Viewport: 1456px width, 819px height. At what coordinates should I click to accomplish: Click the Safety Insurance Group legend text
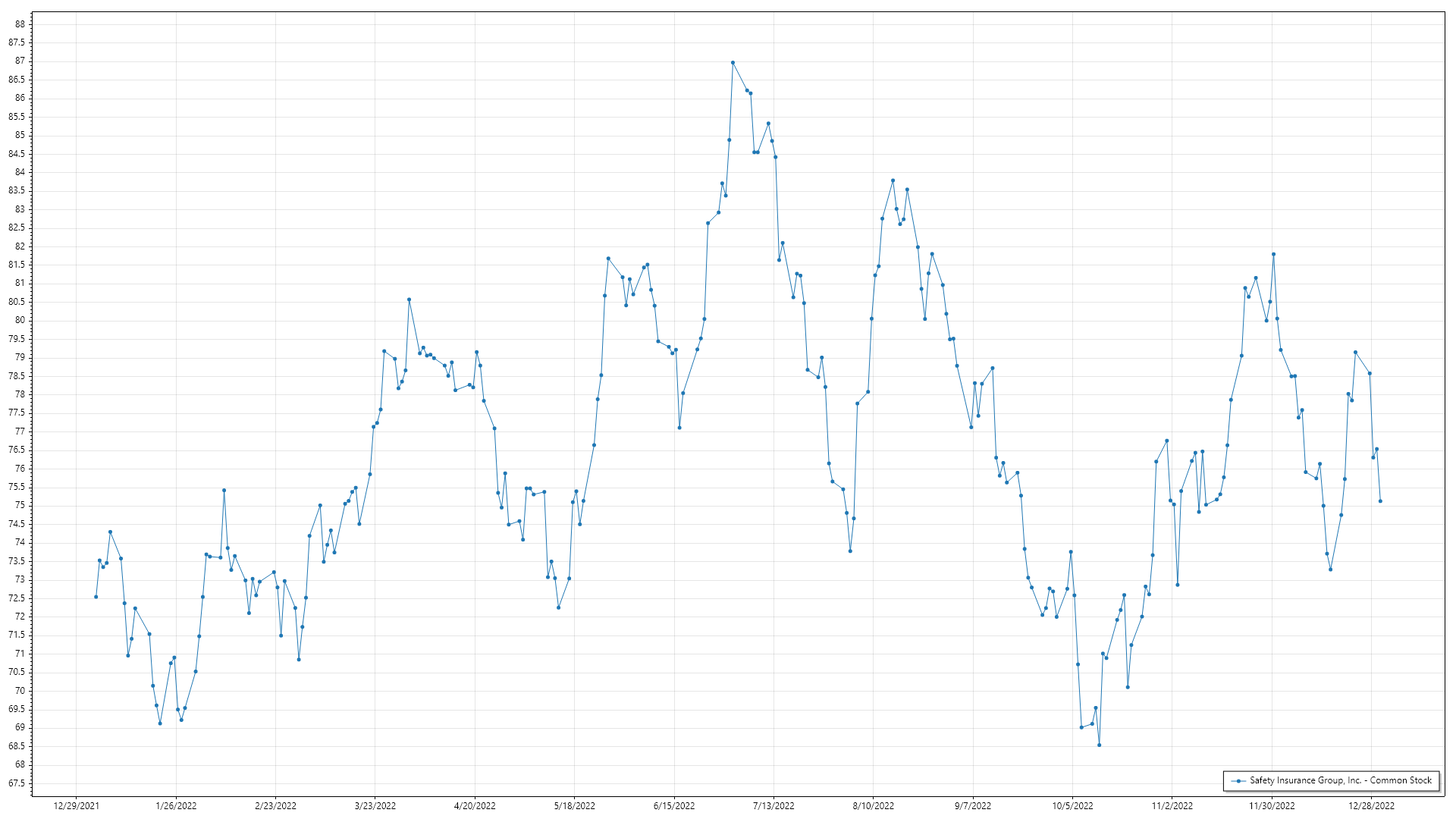tap(1340, 780)
